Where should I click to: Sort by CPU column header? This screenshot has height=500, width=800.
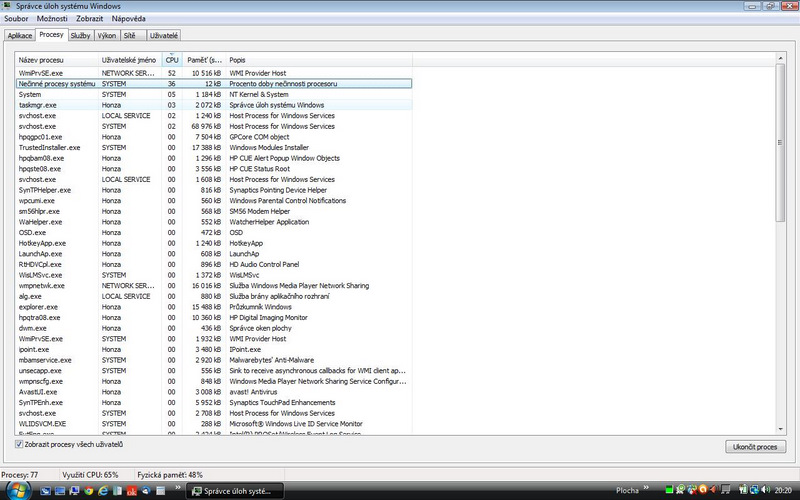click(172, 60)
